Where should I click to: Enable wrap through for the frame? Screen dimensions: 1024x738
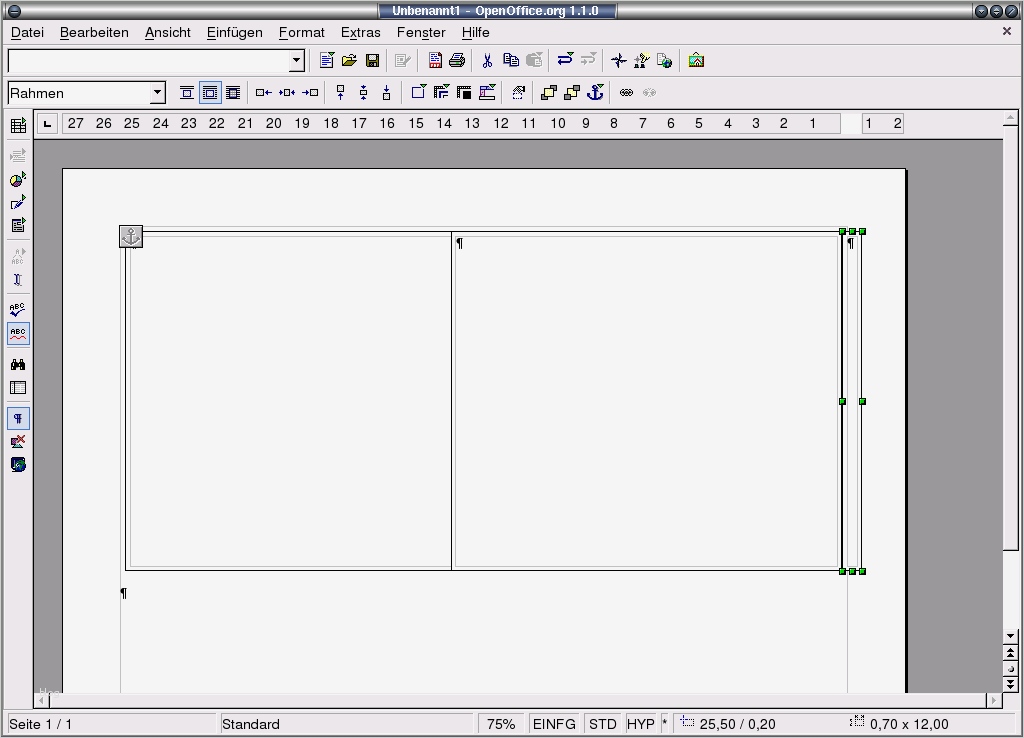(x=233, y=93)
